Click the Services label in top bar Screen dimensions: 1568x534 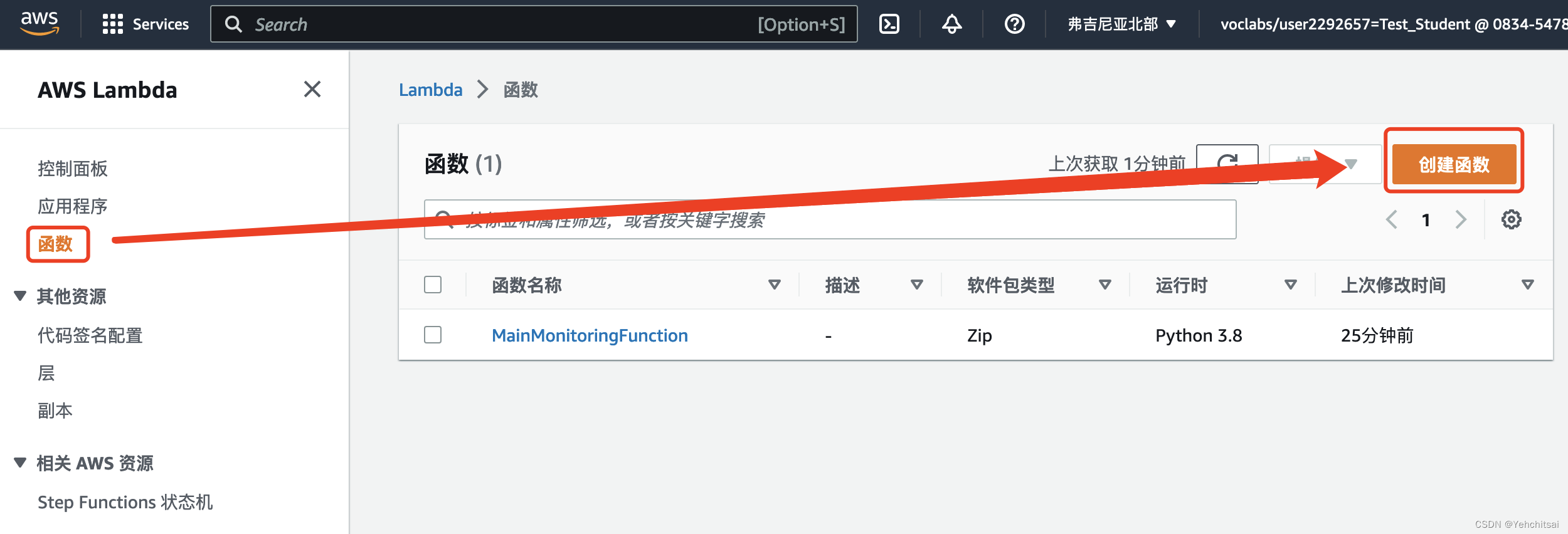pyautogui.click(x=161, y=24)
